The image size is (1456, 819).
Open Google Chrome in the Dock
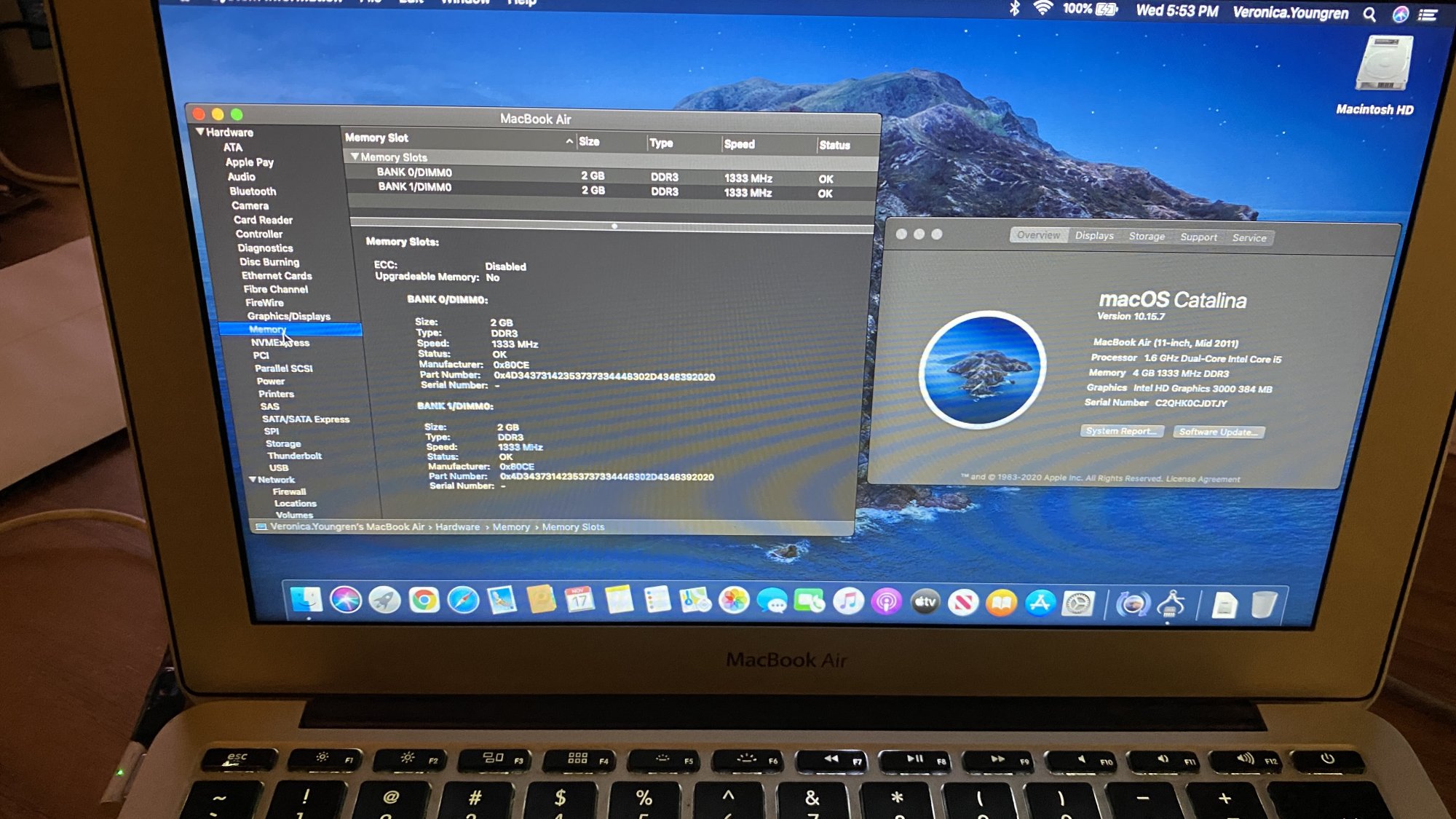point(424,601)
